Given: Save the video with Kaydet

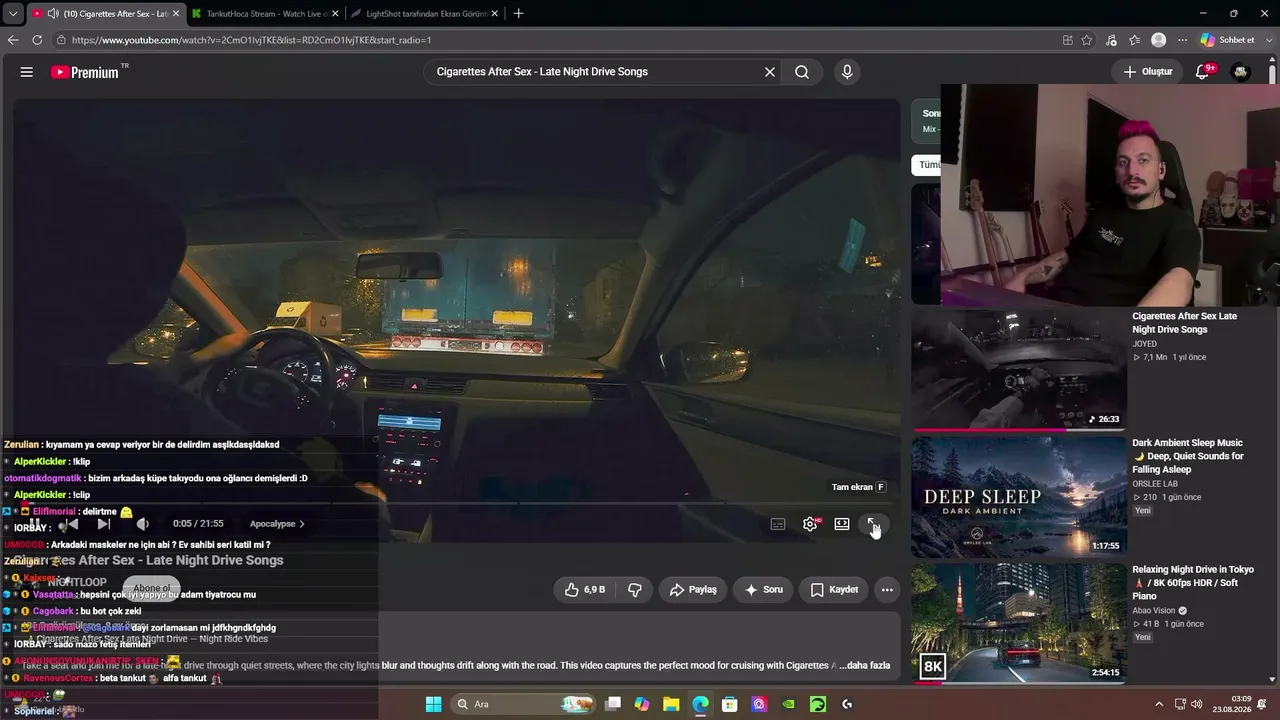Looking at the screenshot, I should coord(834,590).
